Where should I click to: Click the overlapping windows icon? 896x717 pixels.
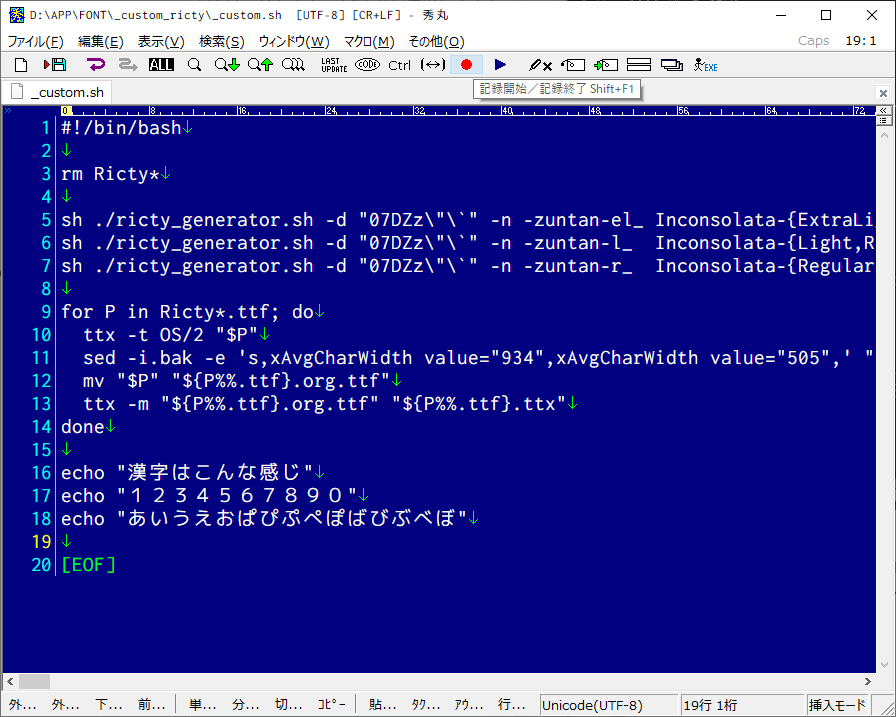672,65
